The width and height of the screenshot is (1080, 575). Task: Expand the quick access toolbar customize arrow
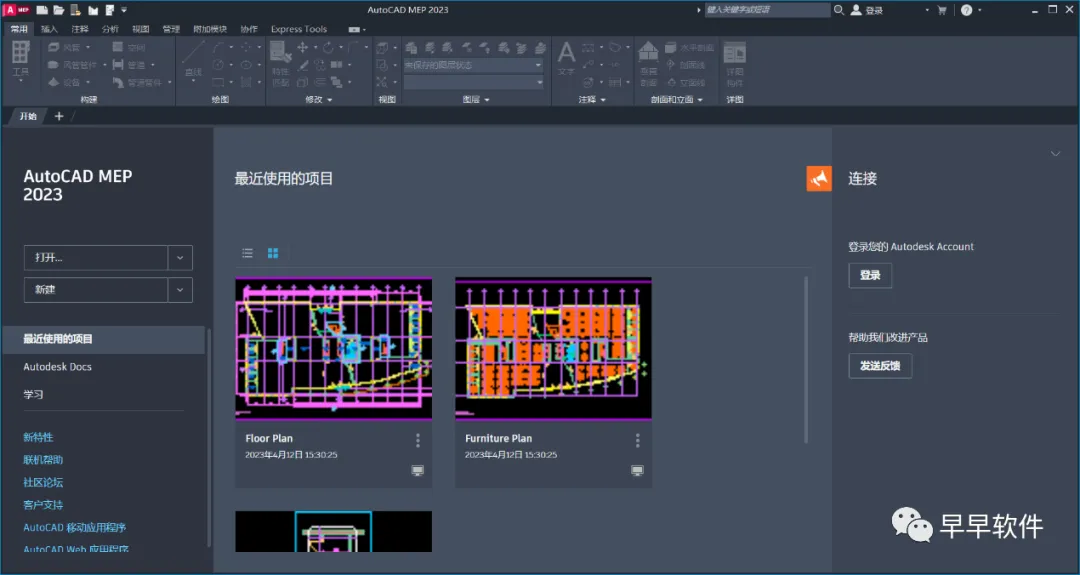pyautogui.click(x=124, y=10)
